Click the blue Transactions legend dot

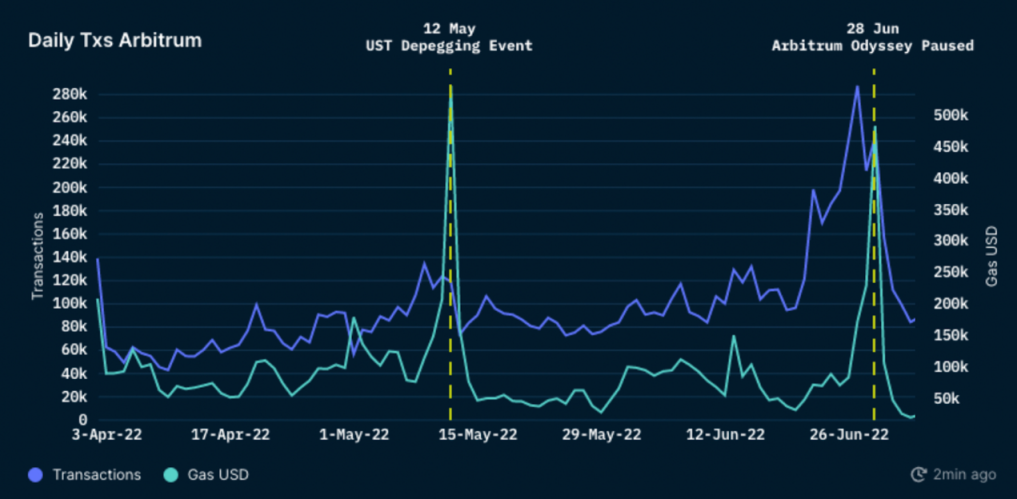(36, 475)
